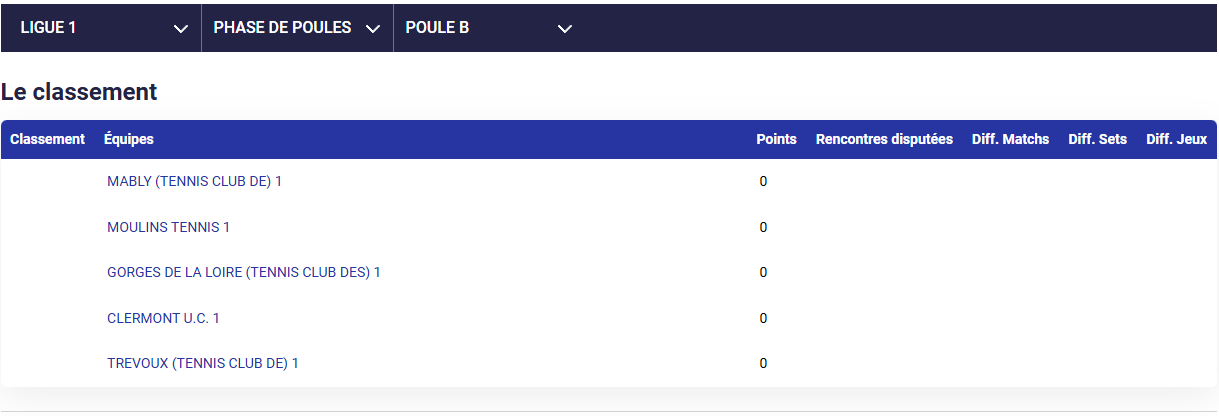
Task: Open MOULINS TENNIS 1 team link
Action: tap(168, 227)
